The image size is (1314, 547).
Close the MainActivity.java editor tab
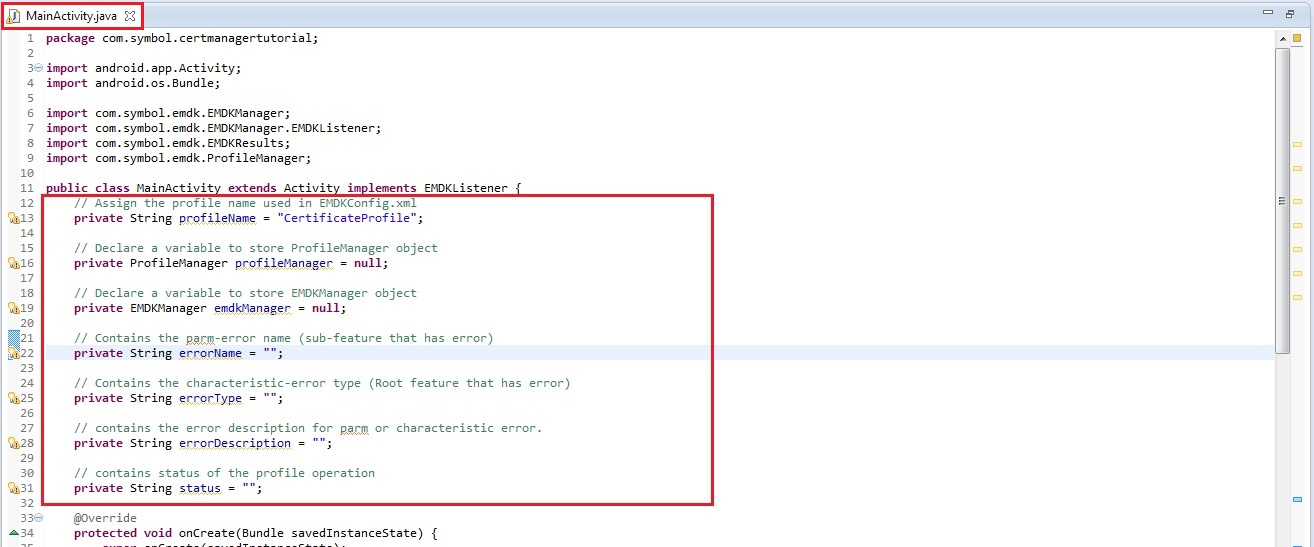point(130,15)
